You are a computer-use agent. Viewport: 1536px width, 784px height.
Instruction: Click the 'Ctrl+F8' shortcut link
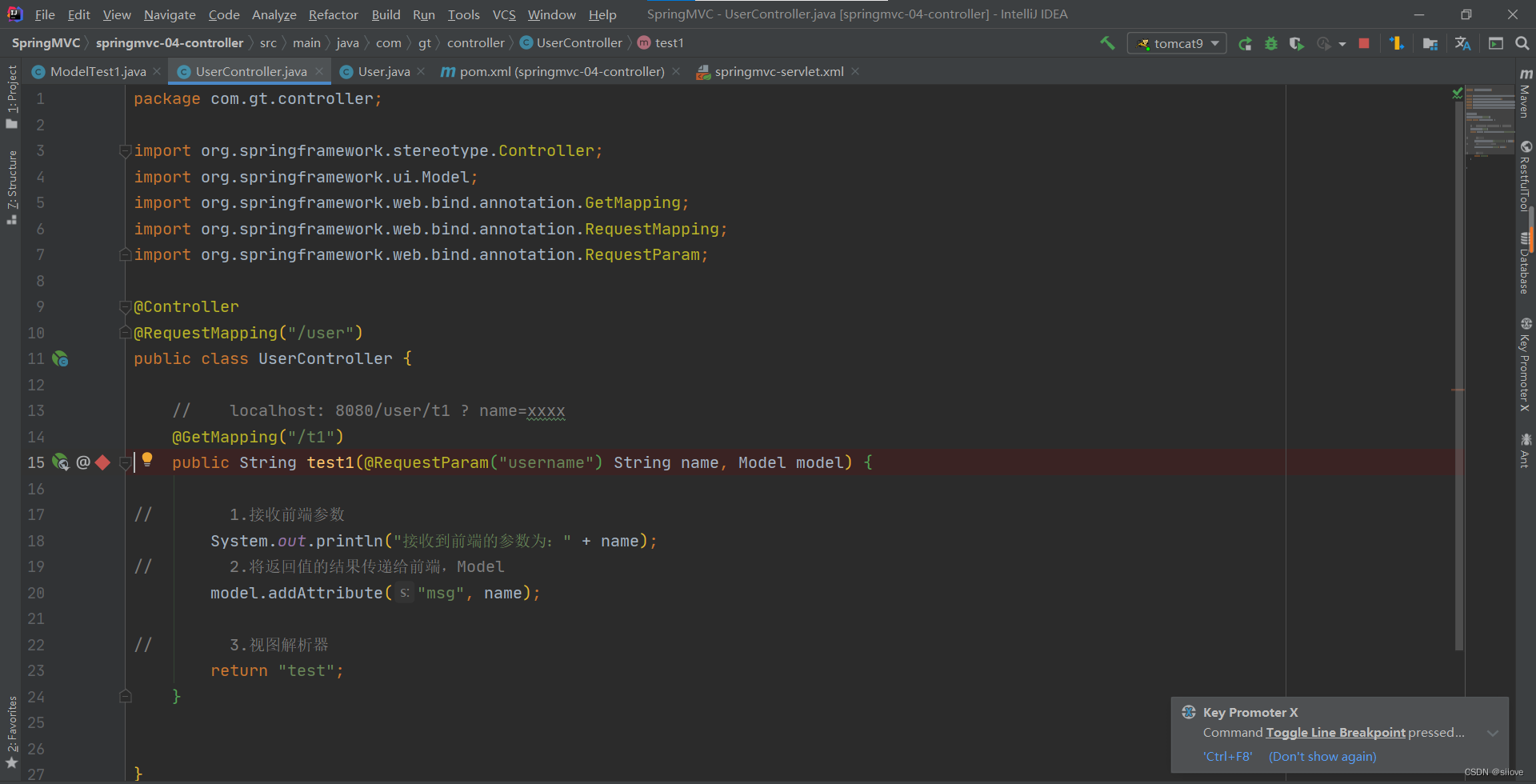[x=1228, y=756]
